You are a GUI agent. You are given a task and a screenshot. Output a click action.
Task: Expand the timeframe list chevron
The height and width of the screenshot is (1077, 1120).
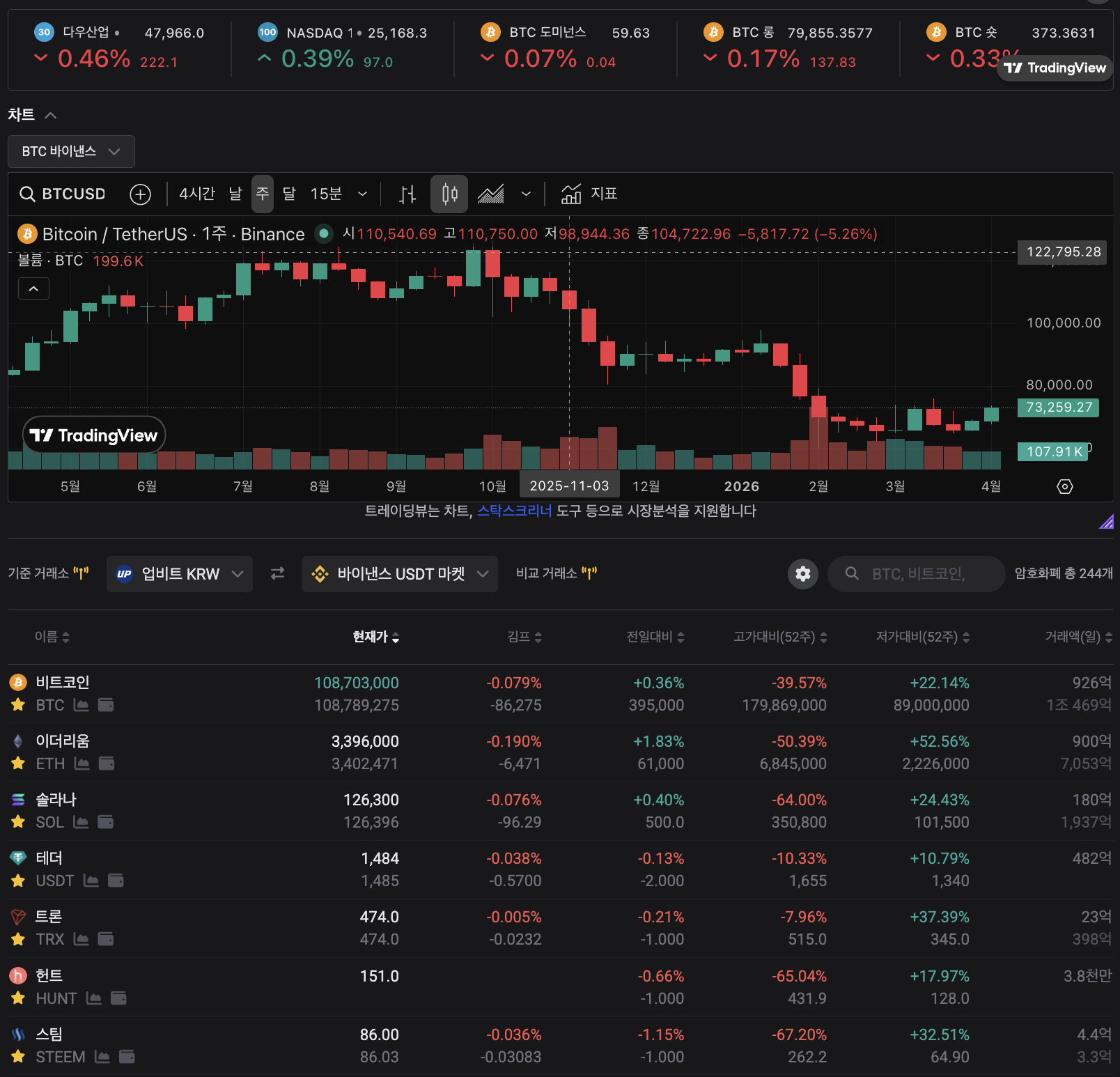(362, 194)
